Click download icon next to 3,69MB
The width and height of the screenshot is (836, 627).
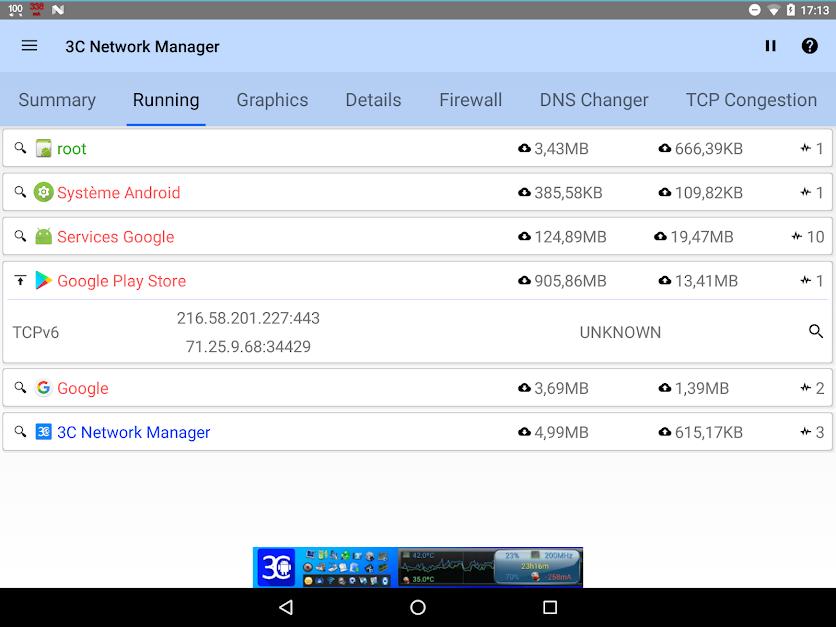click(x=524, y=388)
